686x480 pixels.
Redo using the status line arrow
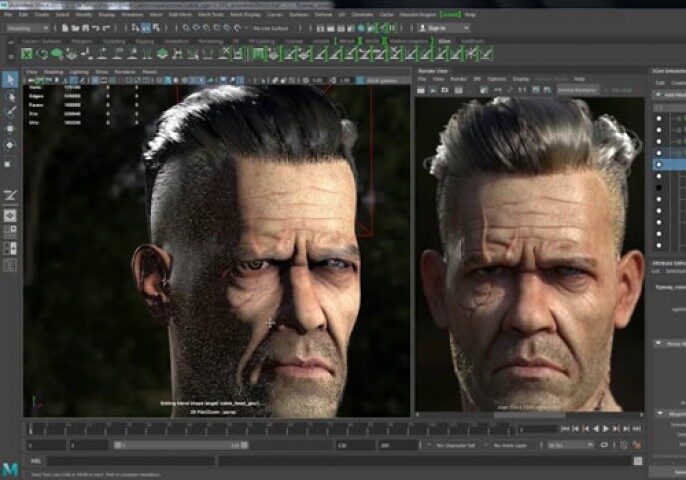(105, 28)
